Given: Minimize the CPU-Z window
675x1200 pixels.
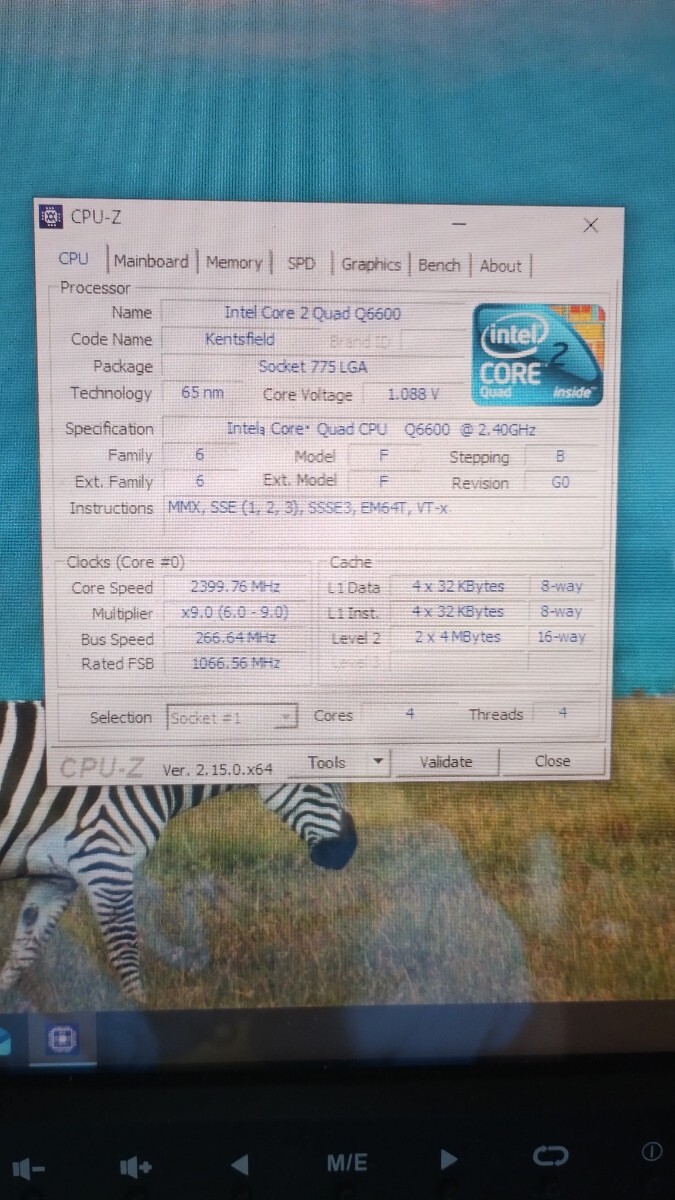Looking at the screenshot, I should click(459, 224).
